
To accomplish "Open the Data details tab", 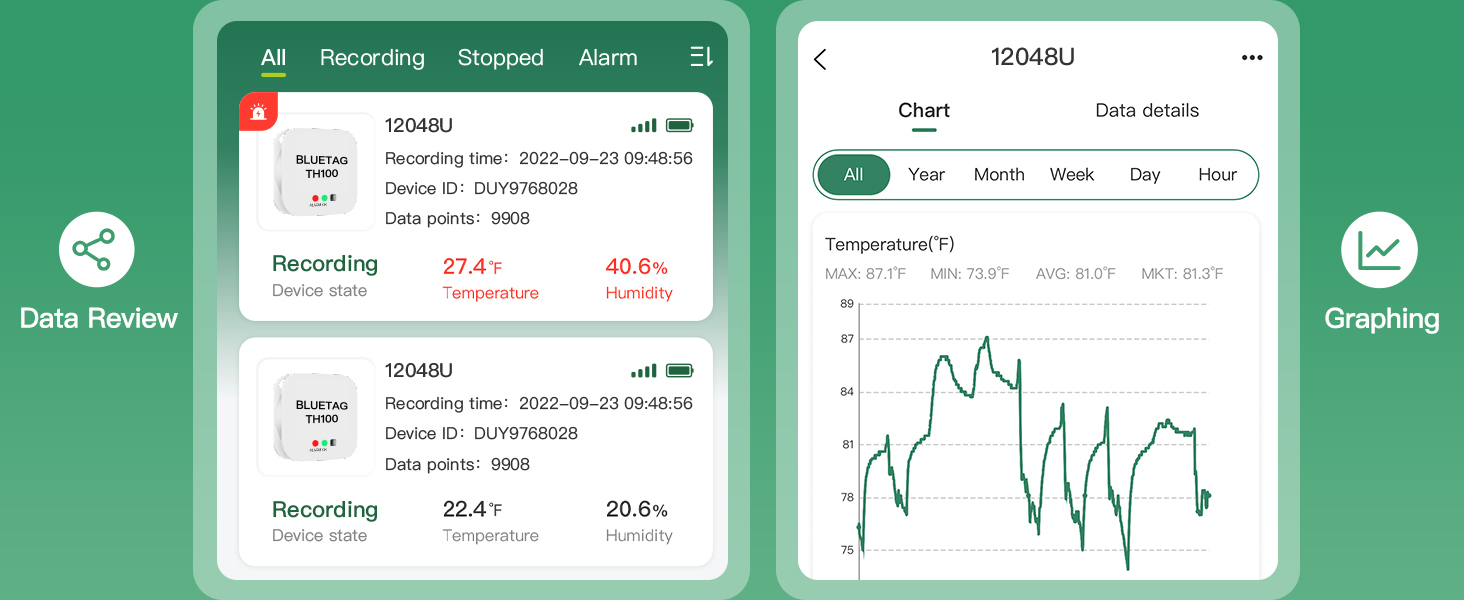I will point(1147,111).
